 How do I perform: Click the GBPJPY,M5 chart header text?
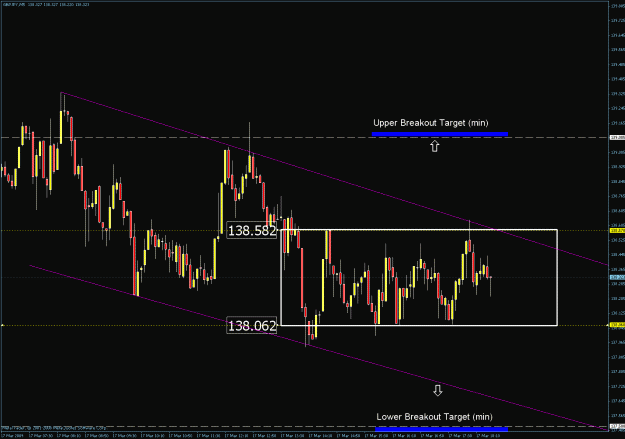coord(46,4)
